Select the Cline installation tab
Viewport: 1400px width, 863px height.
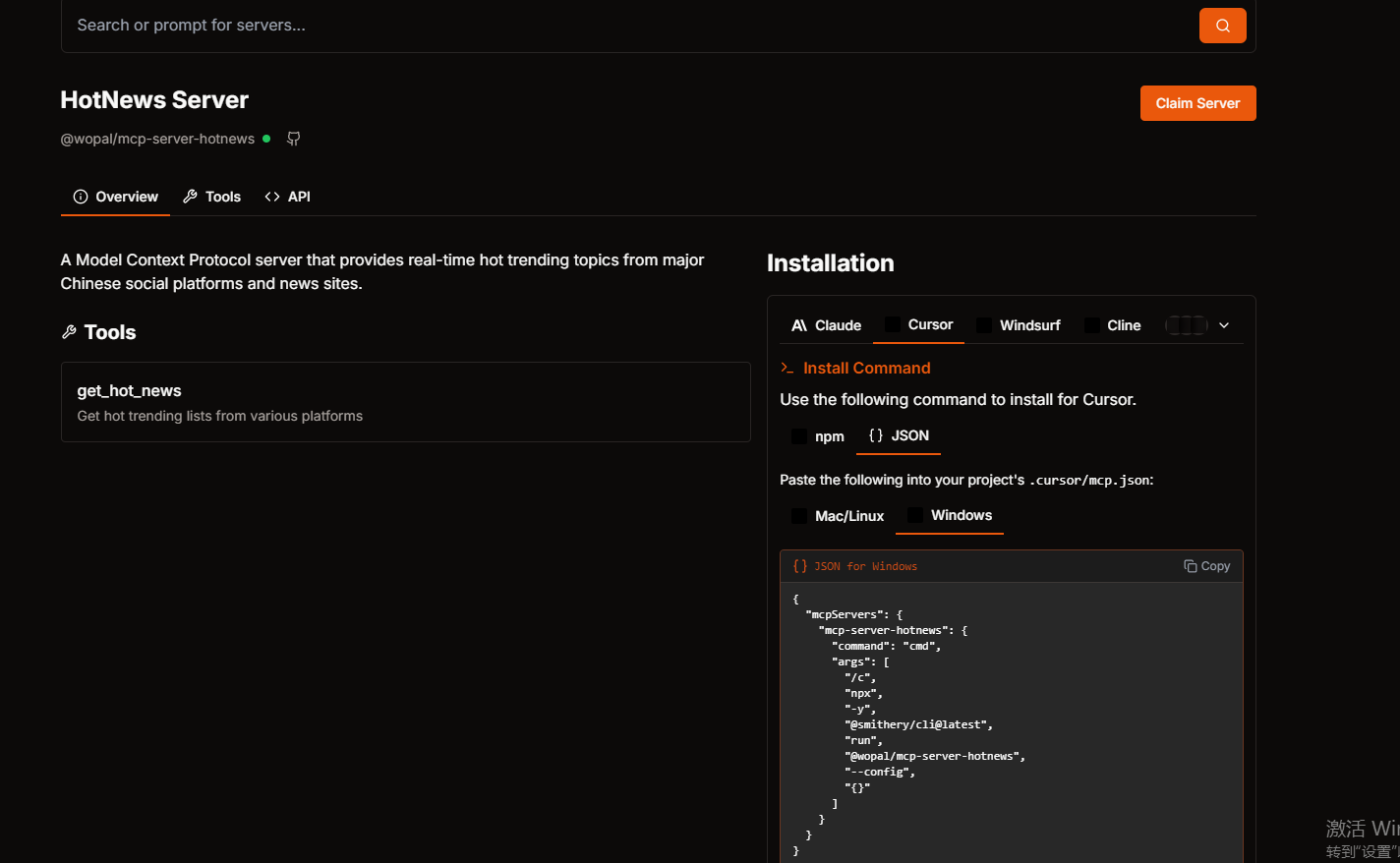(1112, 325)
